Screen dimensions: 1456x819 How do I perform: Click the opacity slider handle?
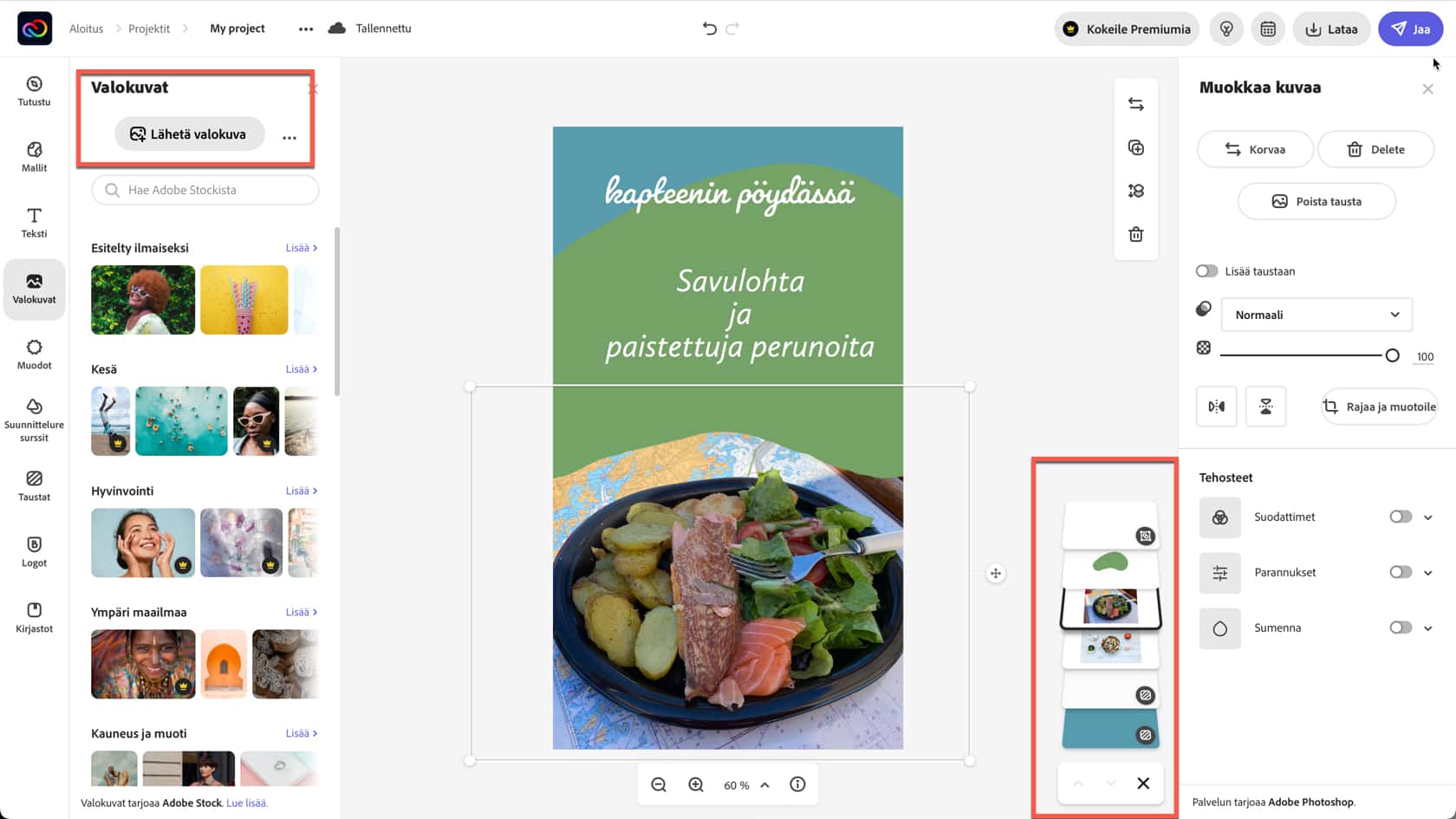[x=1392, y=355]
